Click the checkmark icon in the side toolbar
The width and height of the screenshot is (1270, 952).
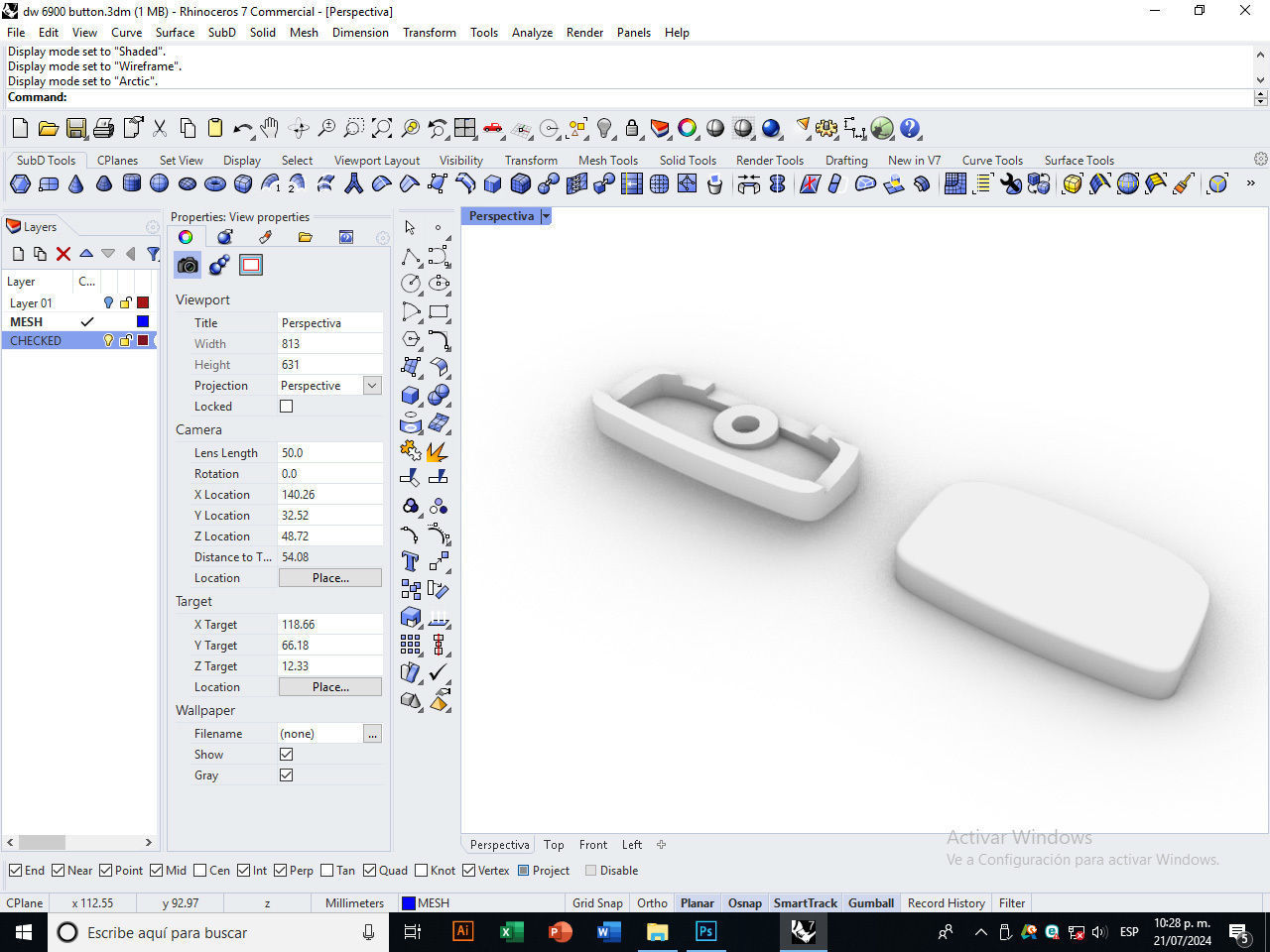click(439, 672)
